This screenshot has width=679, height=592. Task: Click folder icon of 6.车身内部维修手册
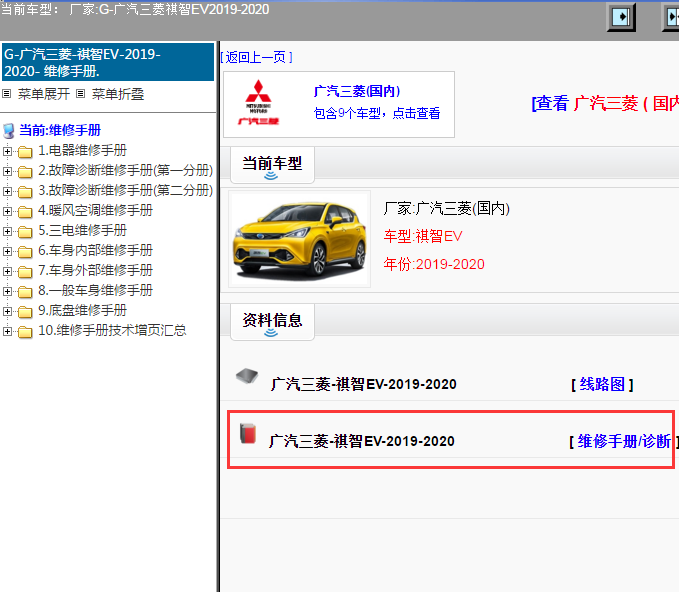click(x=25, y=252)
